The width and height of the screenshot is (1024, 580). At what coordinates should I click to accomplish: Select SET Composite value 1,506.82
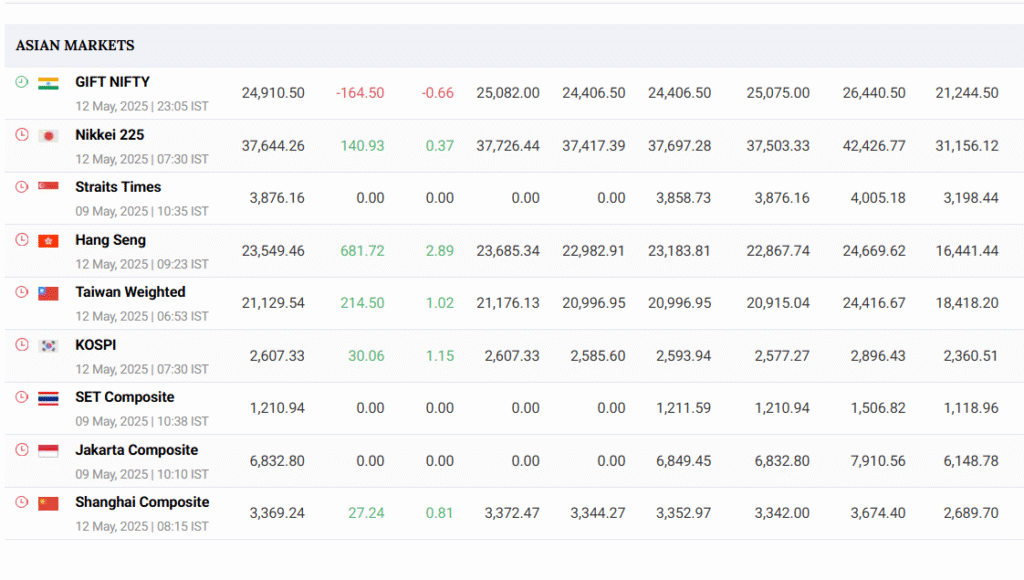pyautogui.click(x=878, y=408)
